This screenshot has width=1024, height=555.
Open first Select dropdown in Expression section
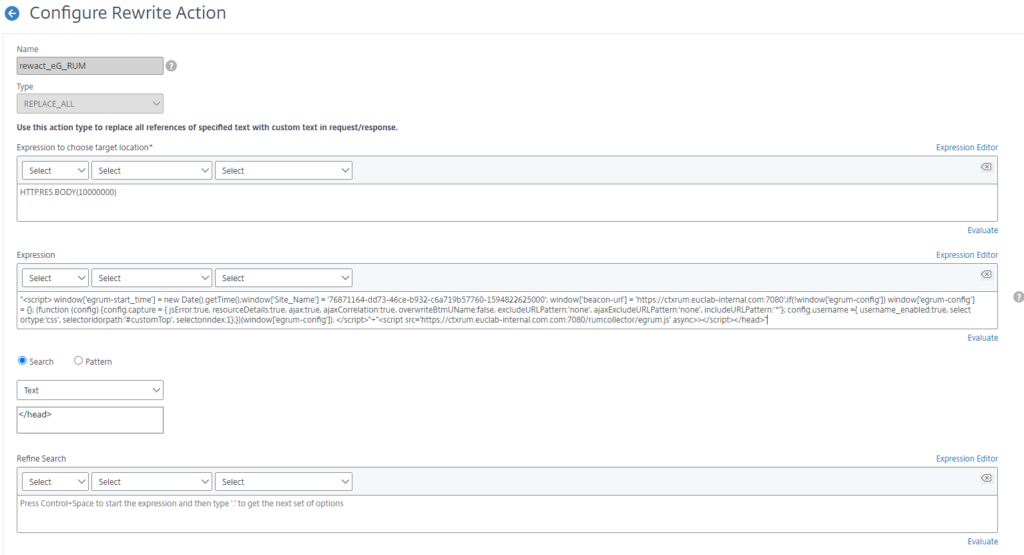click(56, 278)
